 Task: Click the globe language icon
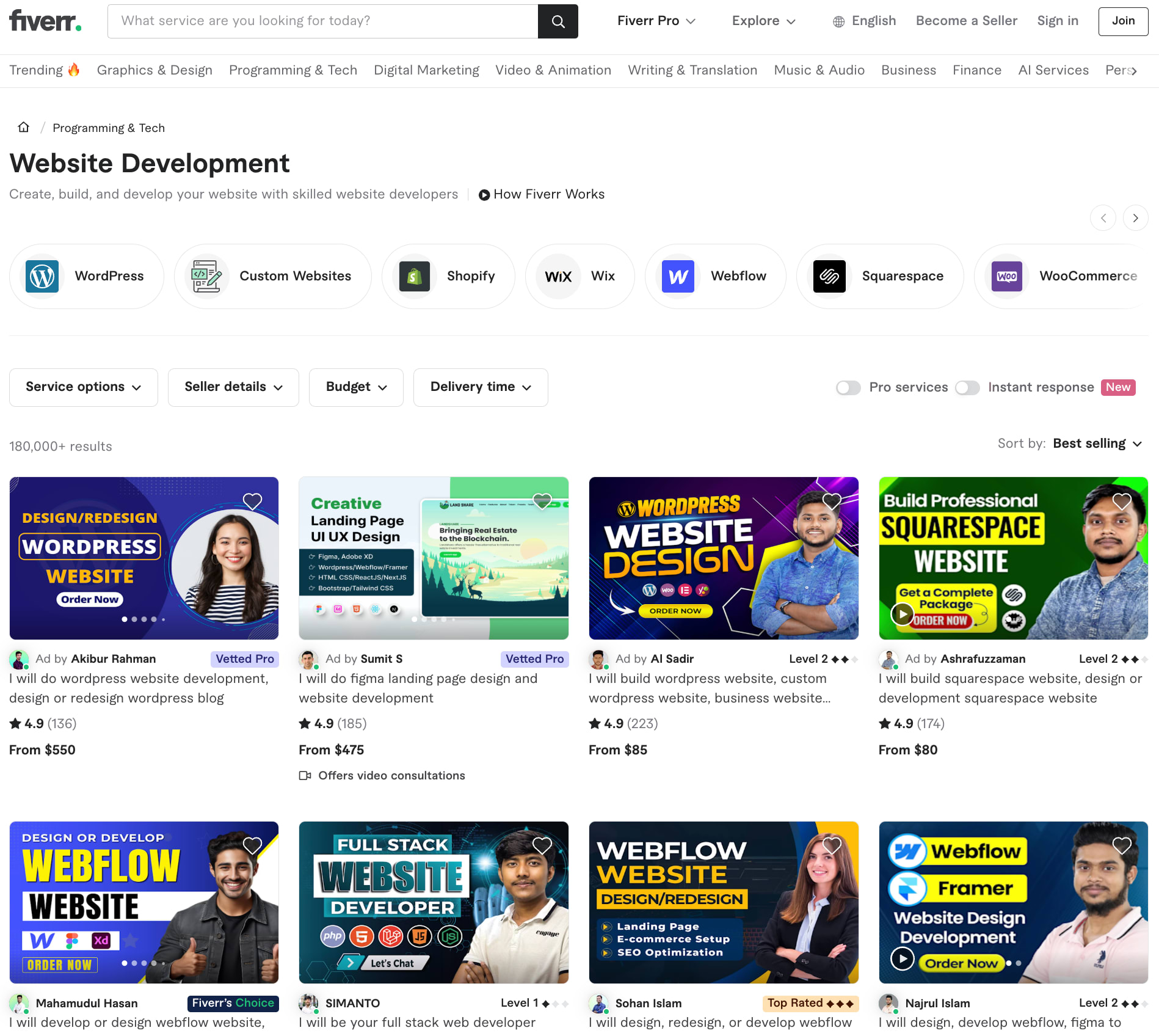(x=839, y=21)
